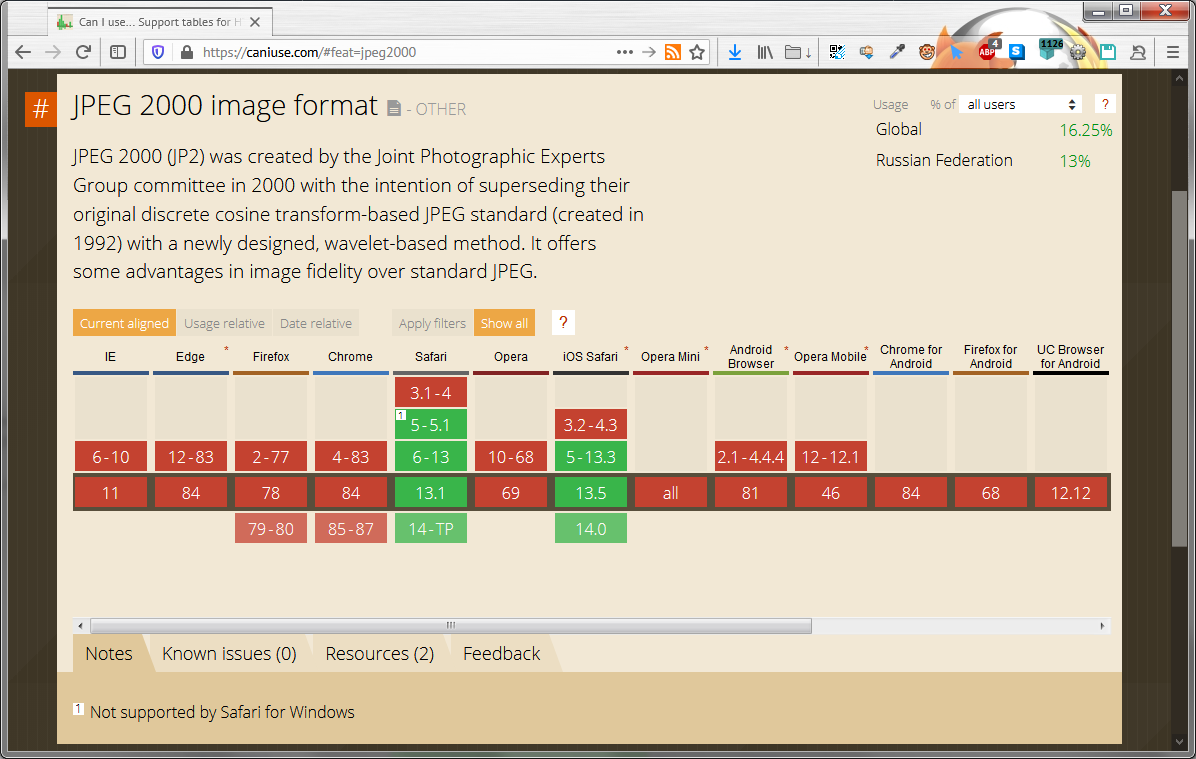Bookmark this page with the star
Image resolution: width=1196 pixels, height=759 pixels.
click(696, 52)
